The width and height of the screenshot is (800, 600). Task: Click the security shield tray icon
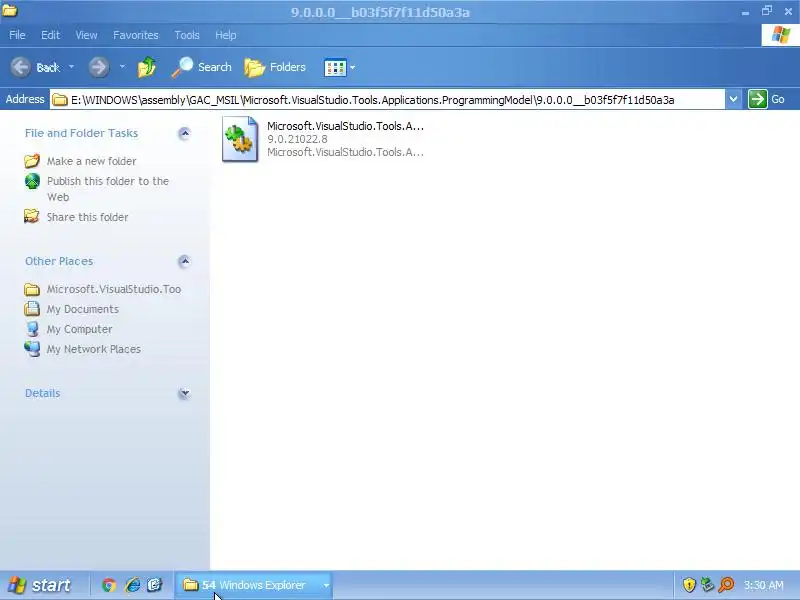click(x=689, y=585)
